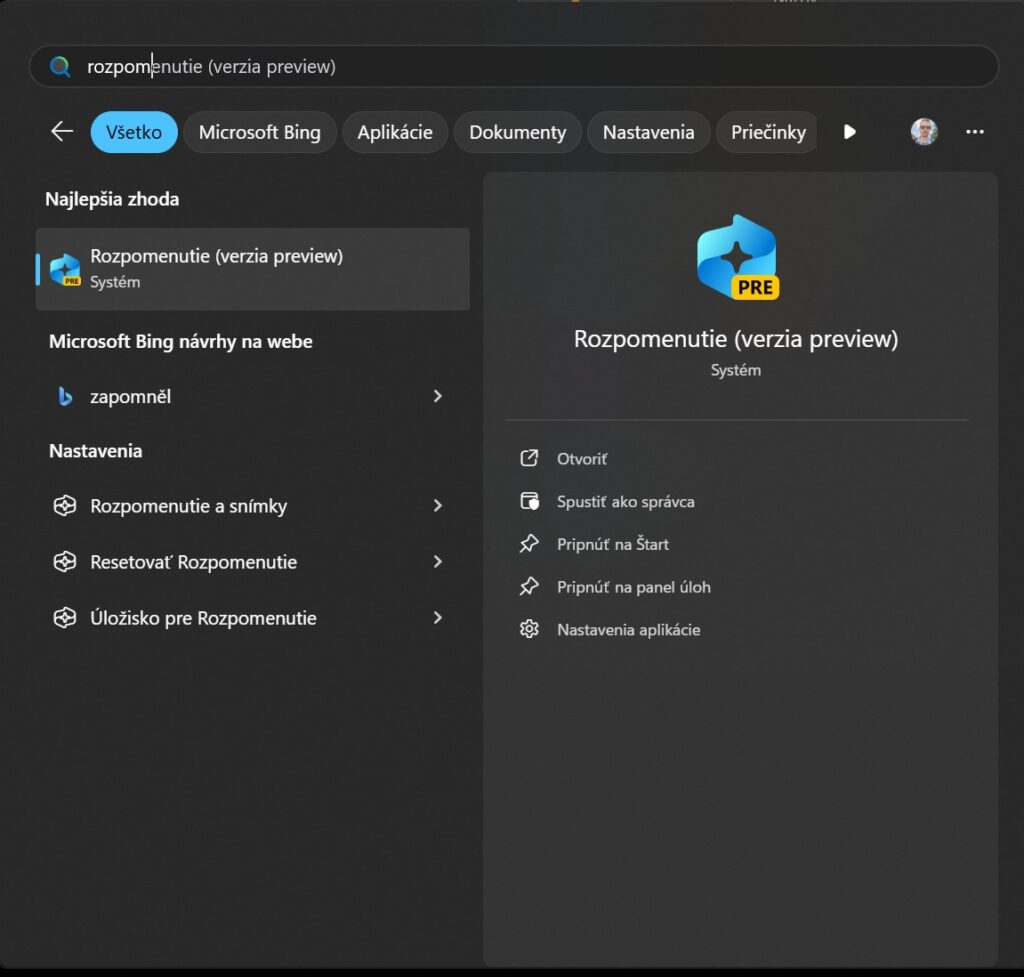1024x977 pixels.
Task: Open the Rozpomenutie best match result
Action: pyautogui.click(x=250, y=268)
